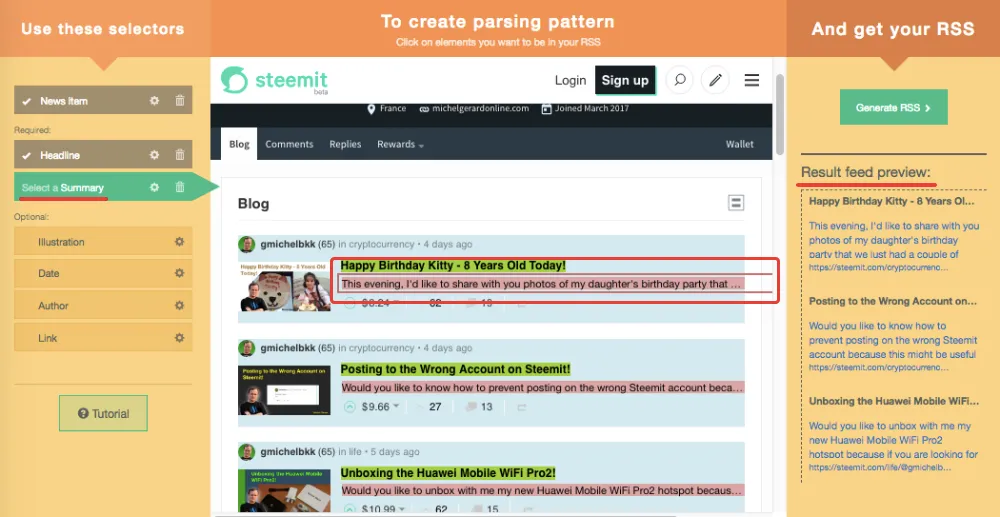Click resteem icon on Wrong Account post
The image size is (1000, 517).
coord(522,407)
